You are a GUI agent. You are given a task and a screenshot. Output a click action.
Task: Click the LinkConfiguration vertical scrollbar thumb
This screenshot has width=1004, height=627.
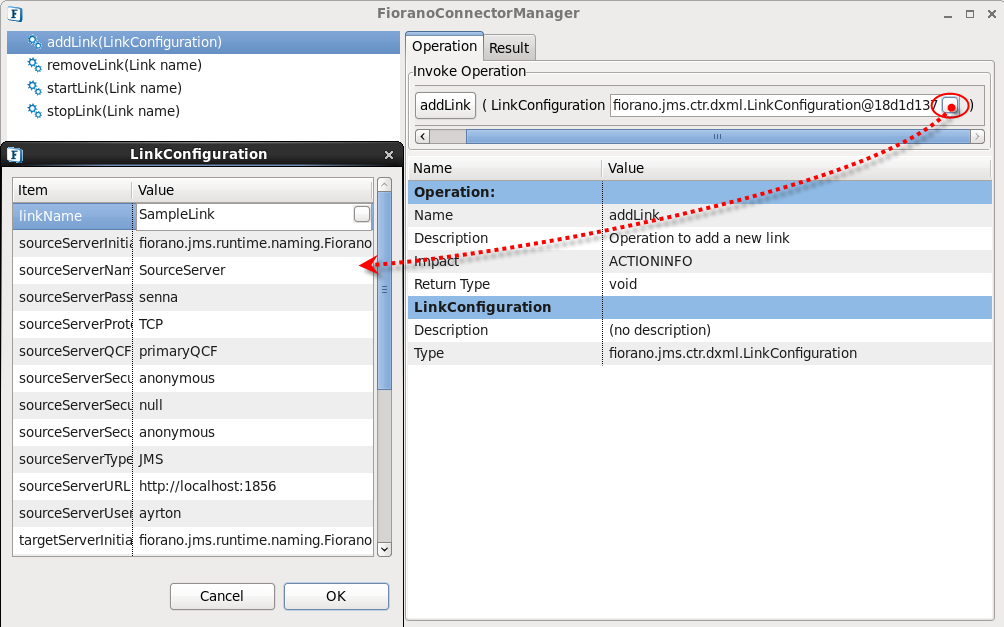tap(384, 290)
